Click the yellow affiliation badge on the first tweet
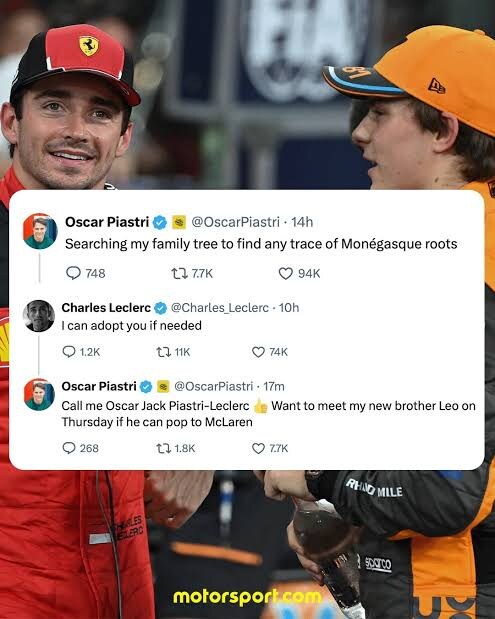The image size is (495, 619). pos(179,222)
